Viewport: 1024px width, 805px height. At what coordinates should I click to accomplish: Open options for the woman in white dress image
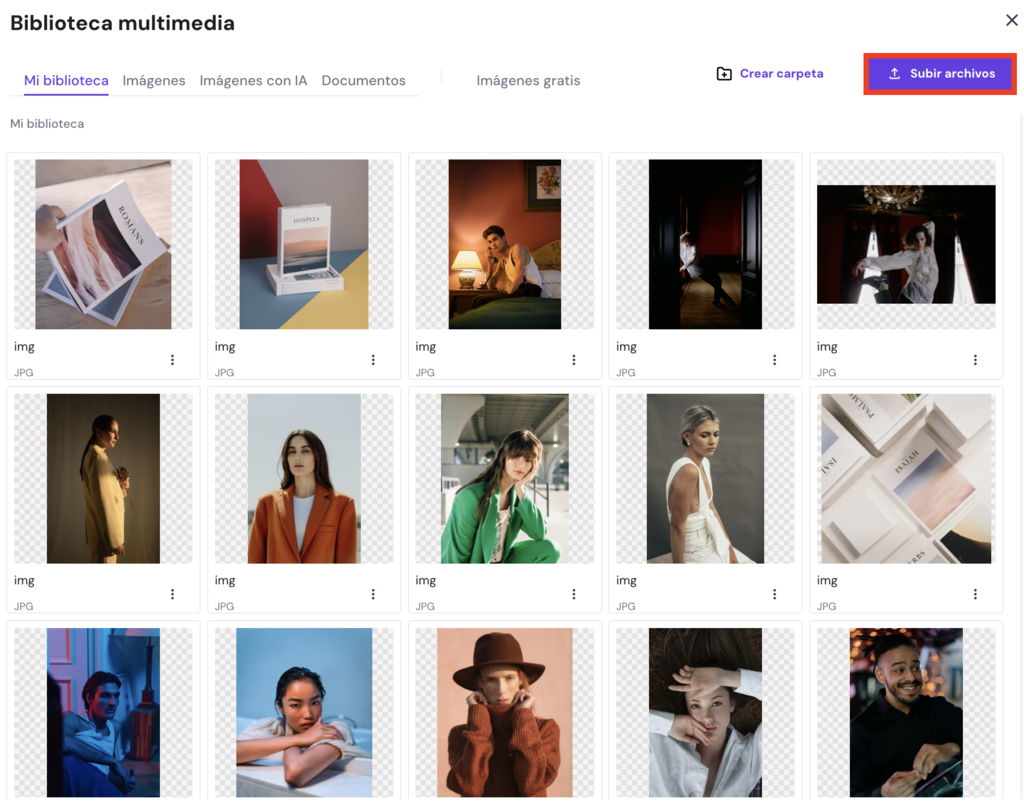tap(774, 593)
